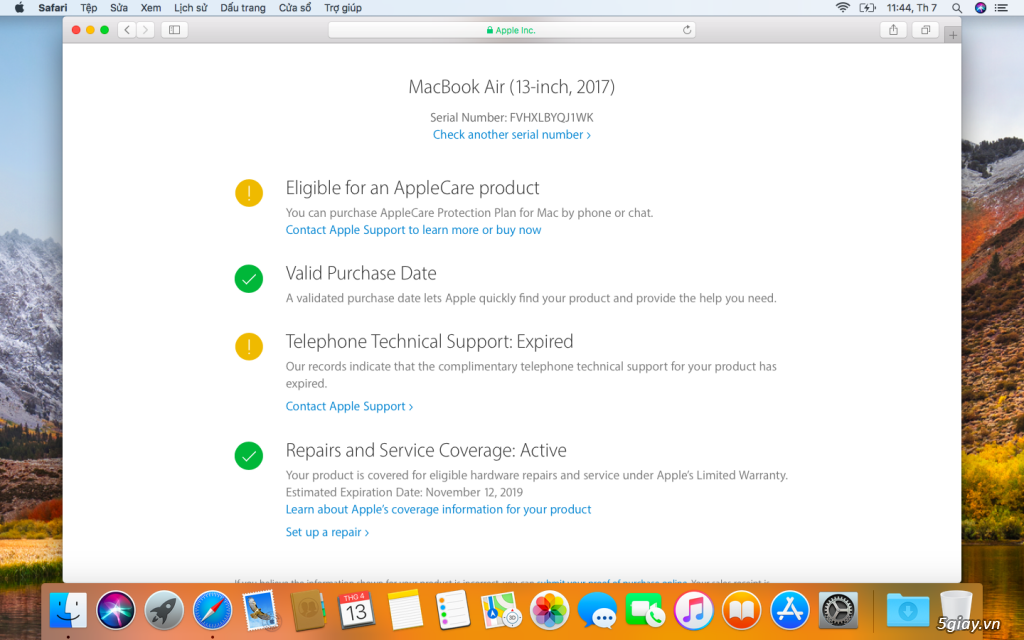Click green checkmark beside Repairs and Service Coverage
The image size is (1024, 640).
(249, 456)
